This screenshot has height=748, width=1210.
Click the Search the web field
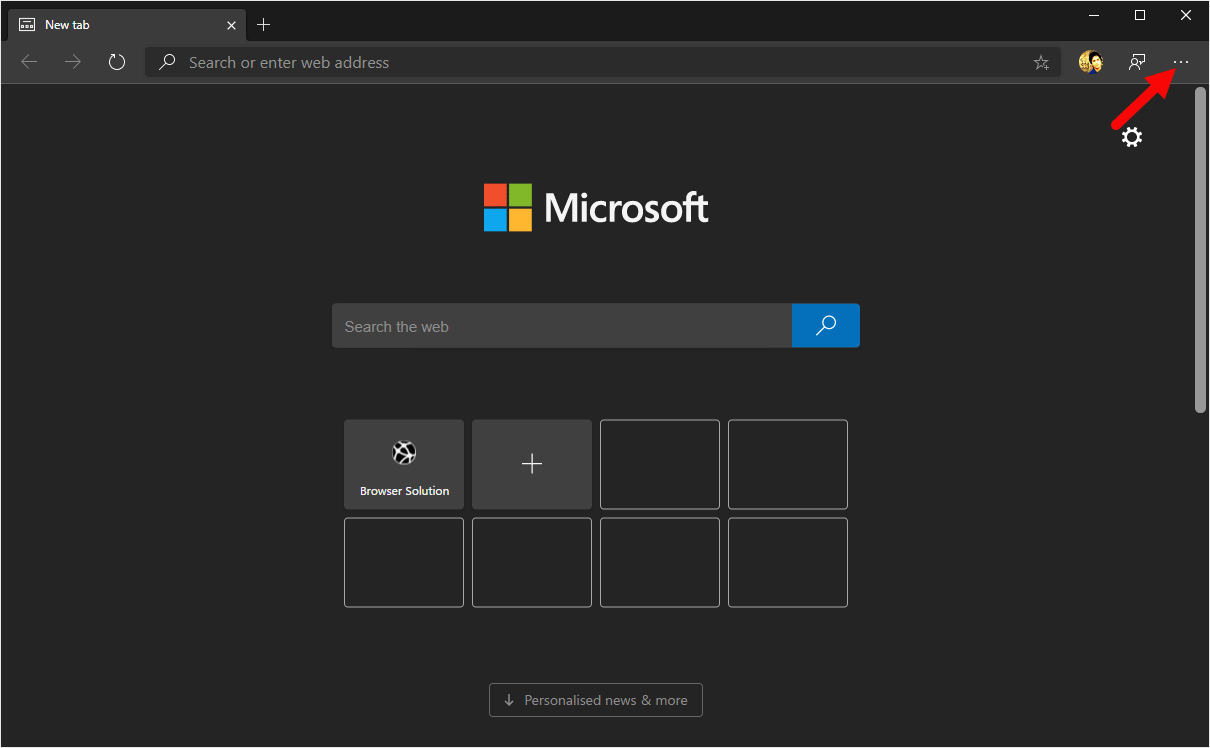pos(562,326)
